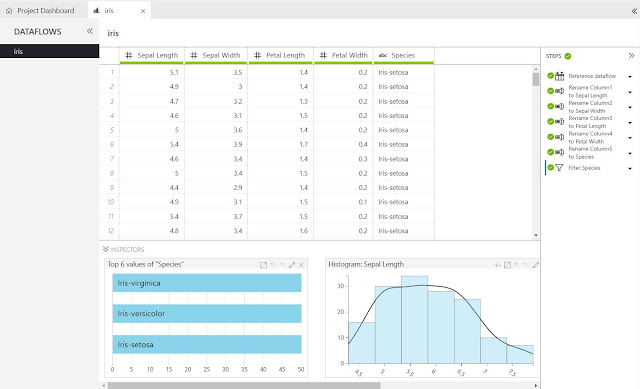The width and height of the screenshot is (640, 389).
Task: Select the Species column header
Action: pyautogui.click(x=403, y=55)
